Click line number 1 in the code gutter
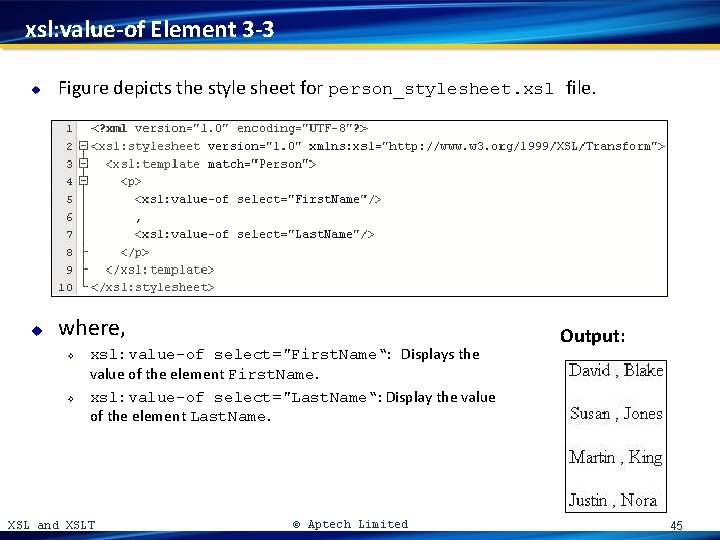Image resolution: width=720 pixels, height=540 pixels. (x=69, y=128)
